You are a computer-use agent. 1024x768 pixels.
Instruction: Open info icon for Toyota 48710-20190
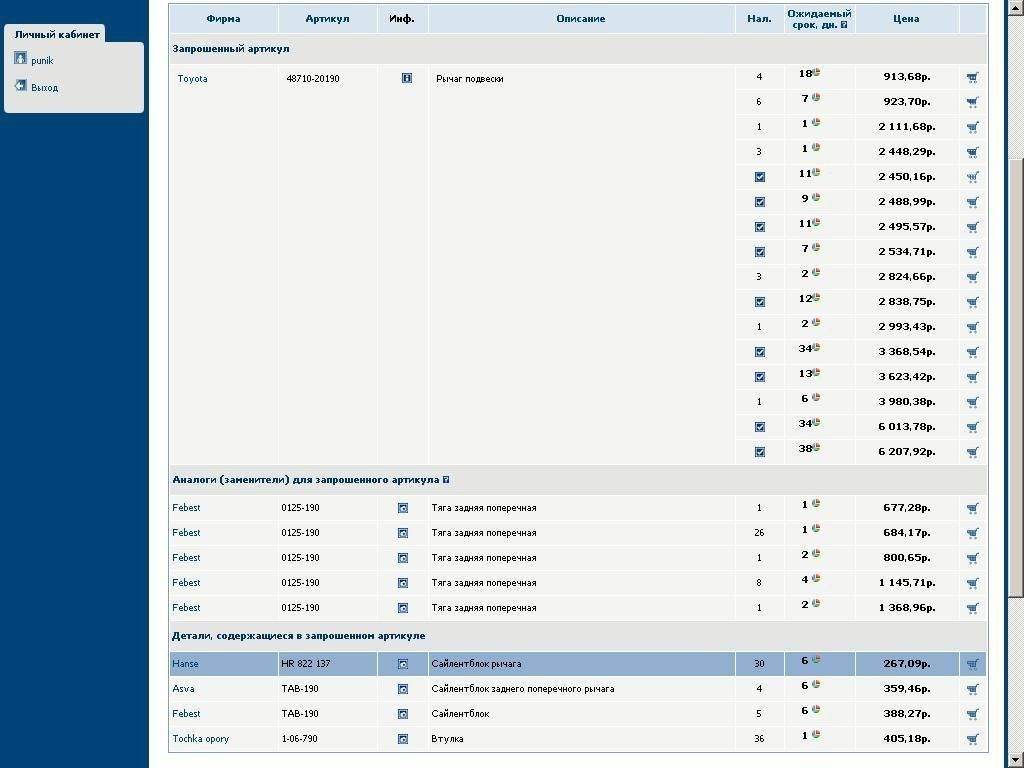[x=407, y=78]
